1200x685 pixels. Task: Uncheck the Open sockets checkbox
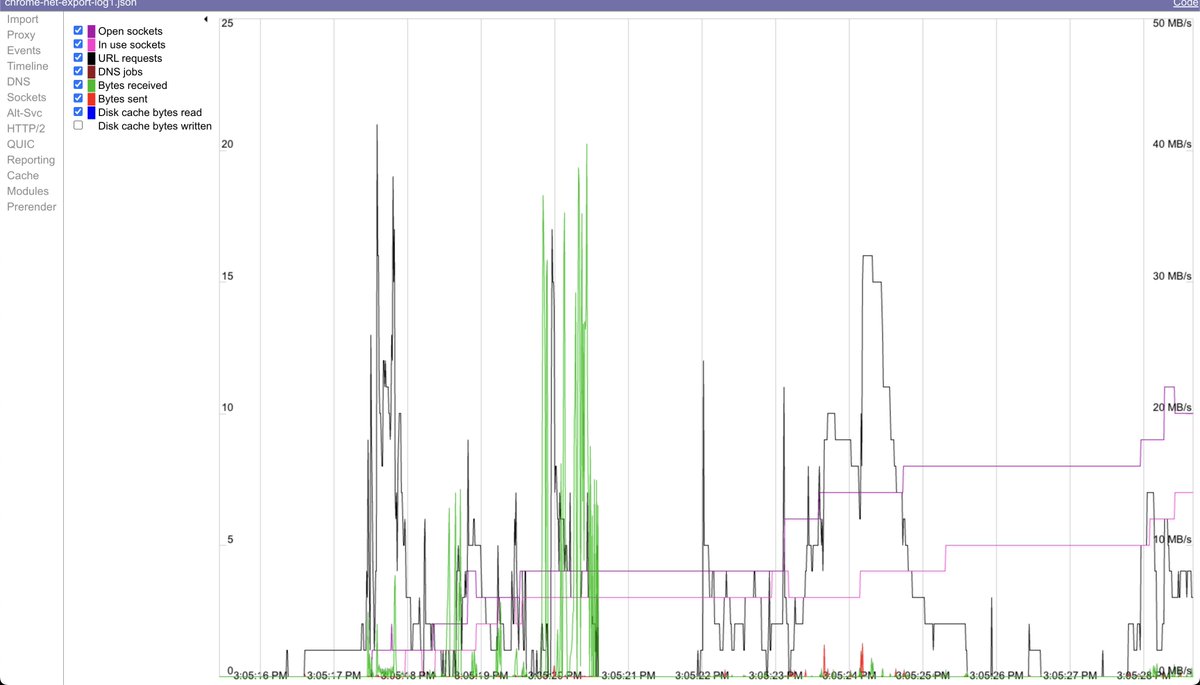click(78, 31)
